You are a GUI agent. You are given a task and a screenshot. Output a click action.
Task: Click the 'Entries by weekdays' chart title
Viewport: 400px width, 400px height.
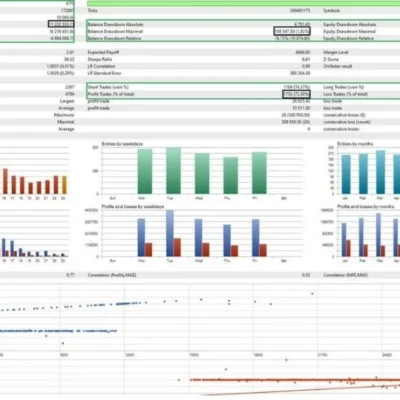coord(122,144)
